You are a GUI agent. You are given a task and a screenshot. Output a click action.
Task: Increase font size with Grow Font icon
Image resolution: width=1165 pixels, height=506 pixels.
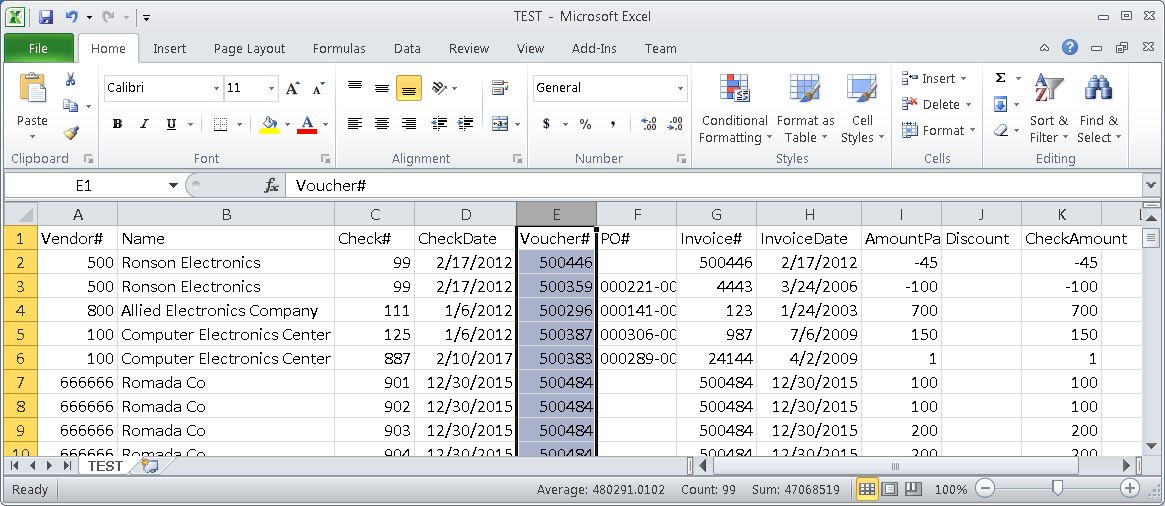pyautogui.click(x=293, y=88)
